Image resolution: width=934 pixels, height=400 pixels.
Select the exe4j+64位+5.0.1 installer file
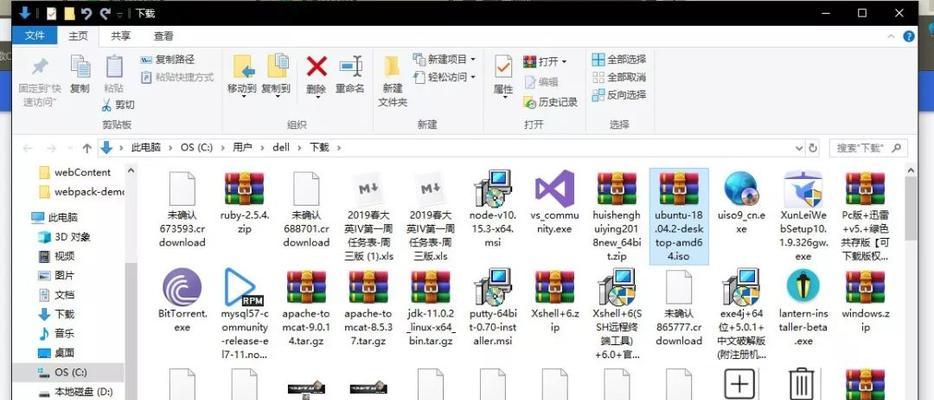740,314
